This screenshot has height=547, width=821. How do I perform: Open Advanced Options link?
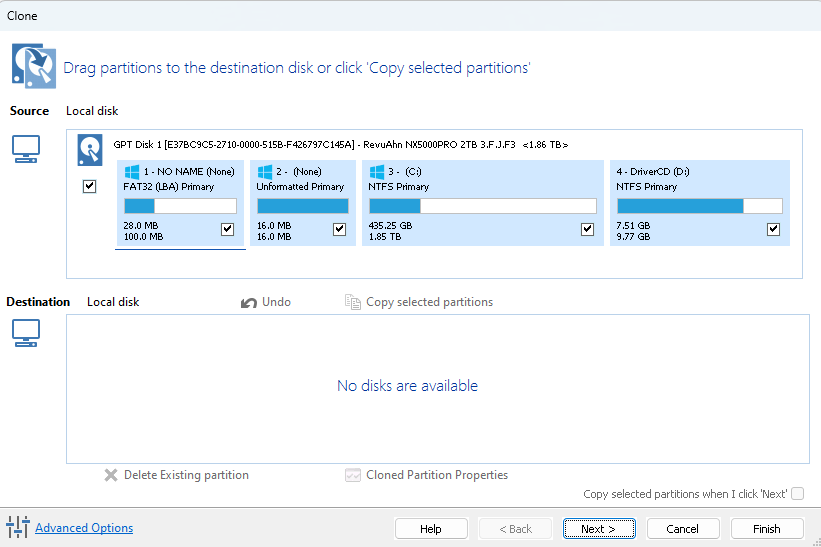point(84,528)
